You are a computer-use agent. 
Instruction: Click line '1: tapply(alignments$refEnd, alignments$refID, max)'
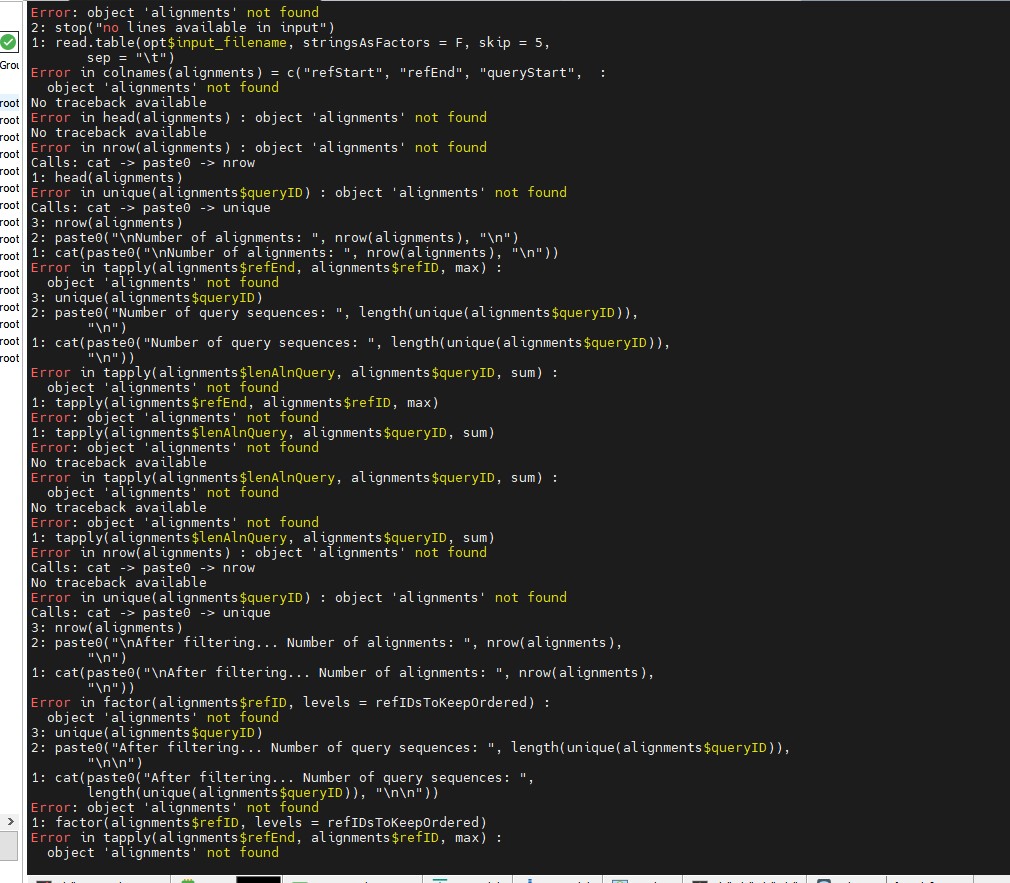coord(235,403)
